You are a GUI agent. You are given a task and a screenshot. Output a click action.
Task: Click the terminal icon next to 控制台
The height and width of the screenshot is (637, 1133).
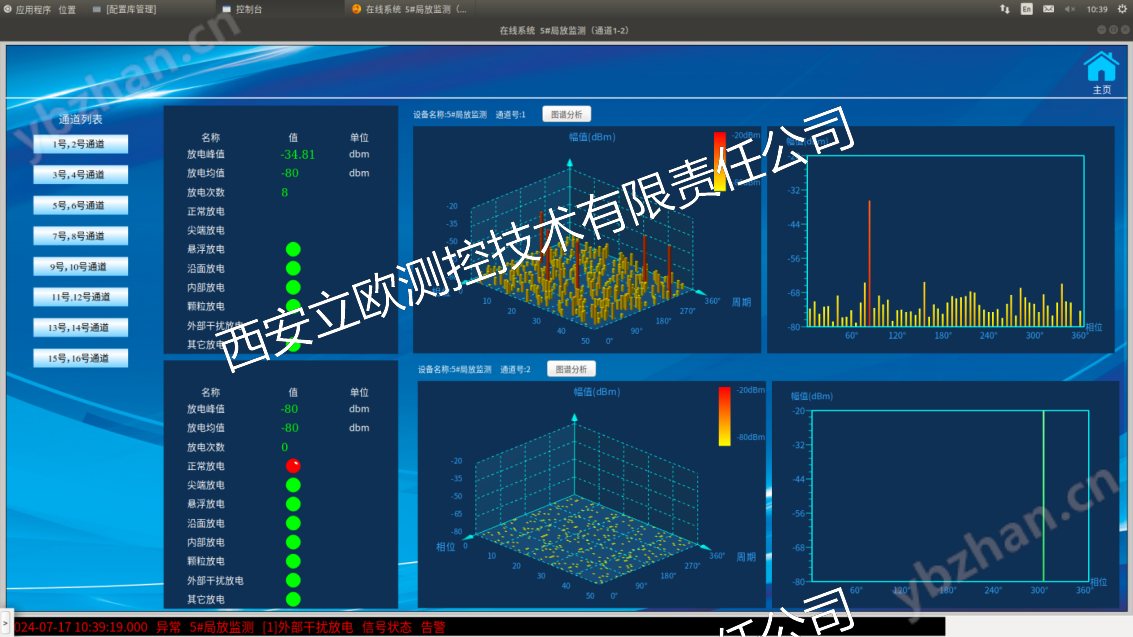226,9
